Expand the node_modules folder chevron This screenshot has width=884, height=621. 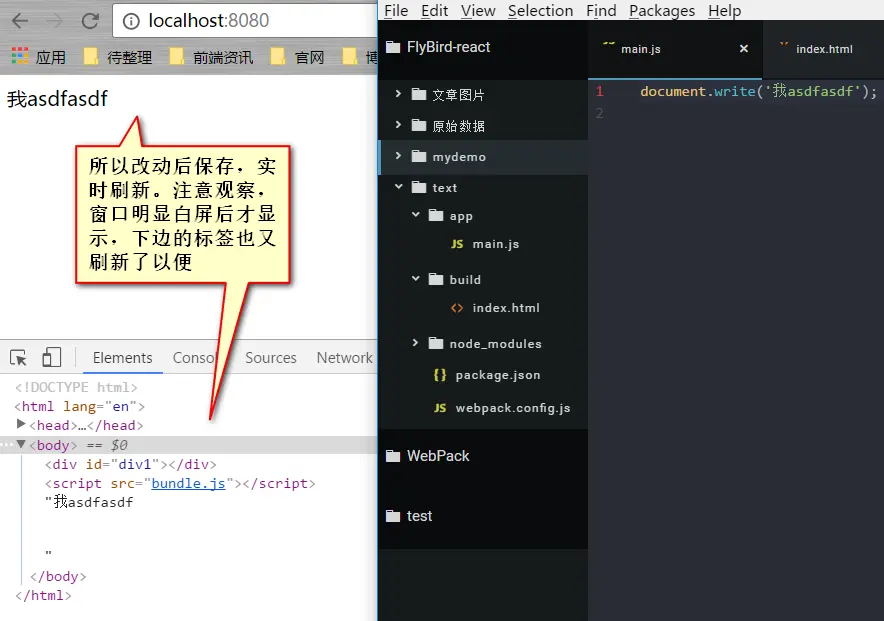416,343
